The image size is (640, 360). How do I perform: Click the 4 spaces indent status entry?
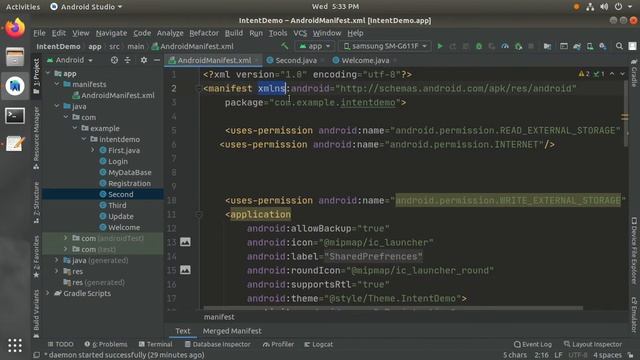click(x=607, y=355)
